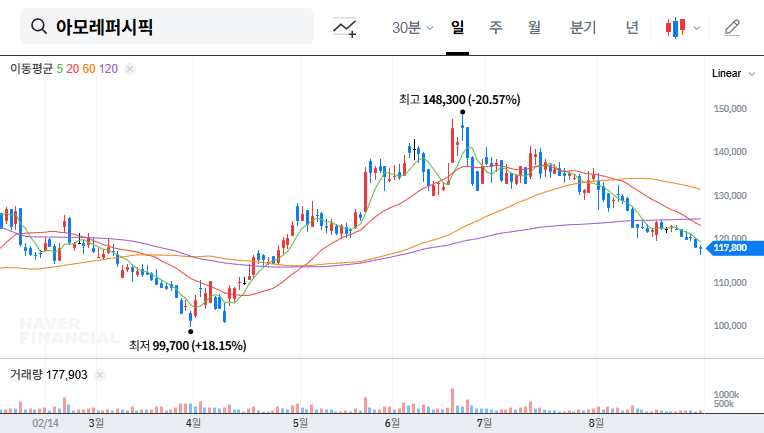The width and height of the screenshot is (764, 433).
Task: Click the 110,000 price axis label
Action: [730, 282]
